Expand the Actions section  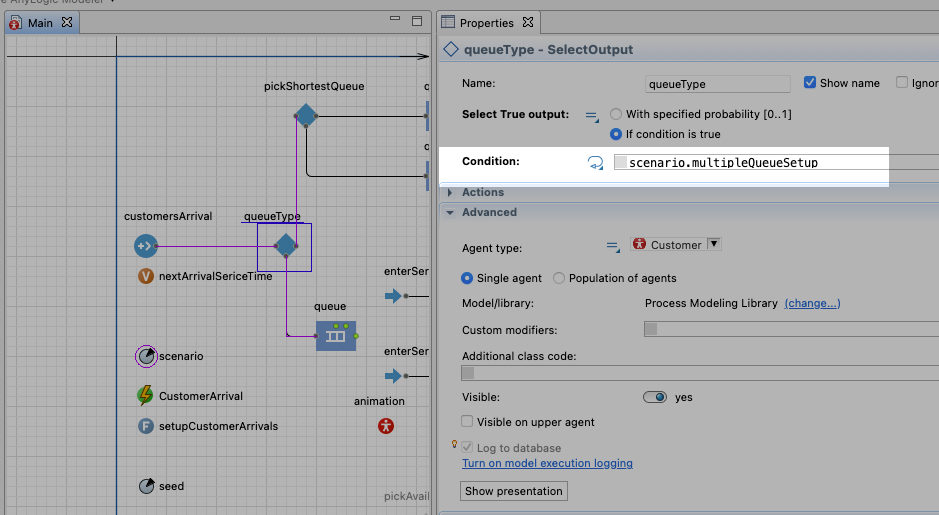450,192
